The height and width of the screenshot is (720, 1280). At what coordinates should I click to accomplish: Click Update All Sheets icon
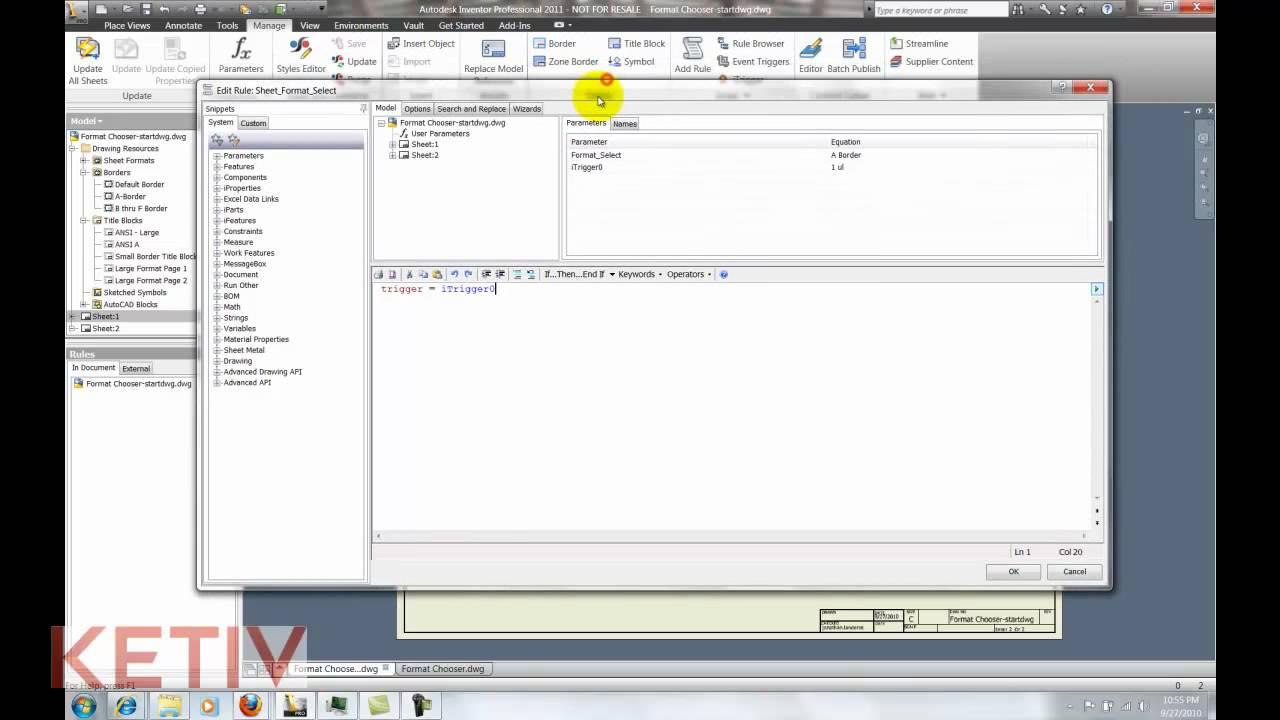tap(88, 60)
